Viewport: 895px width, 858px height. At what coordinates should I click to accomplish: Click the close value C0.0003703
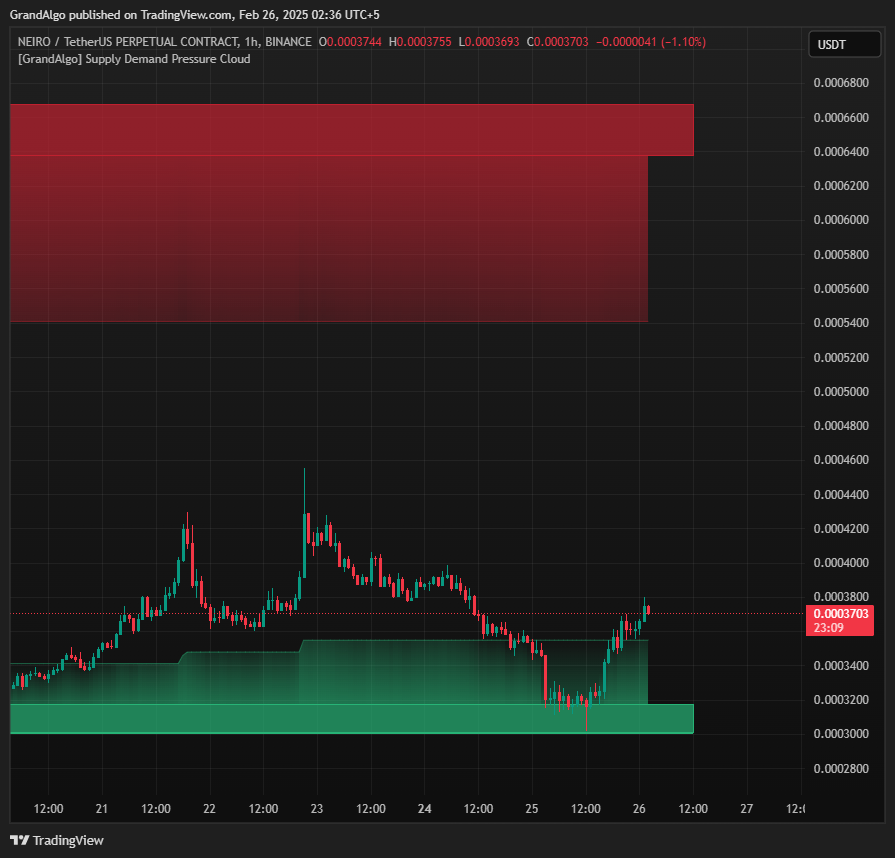click(557, 42)
